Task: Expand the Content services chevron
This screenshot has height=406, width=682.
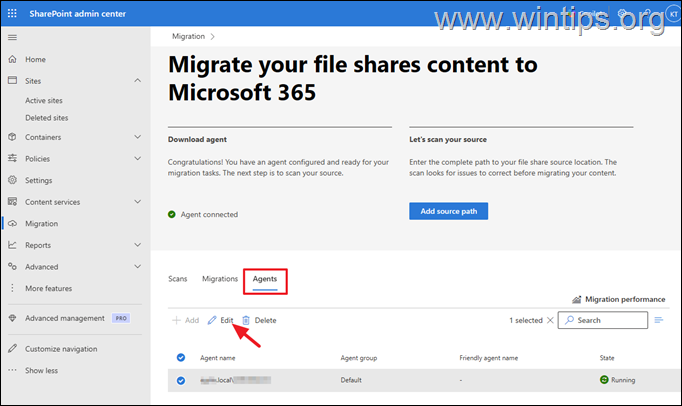Action: coord(137,201)
